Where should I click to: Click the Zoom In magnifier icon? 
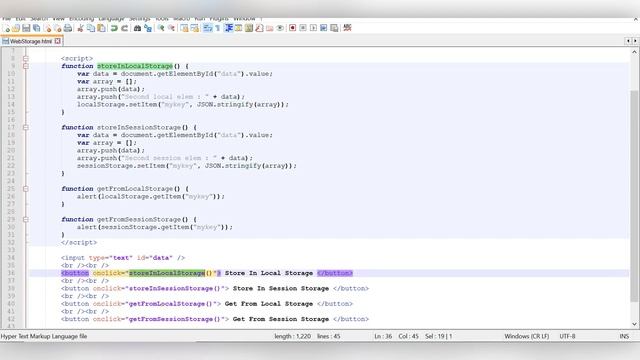[161, 28]
